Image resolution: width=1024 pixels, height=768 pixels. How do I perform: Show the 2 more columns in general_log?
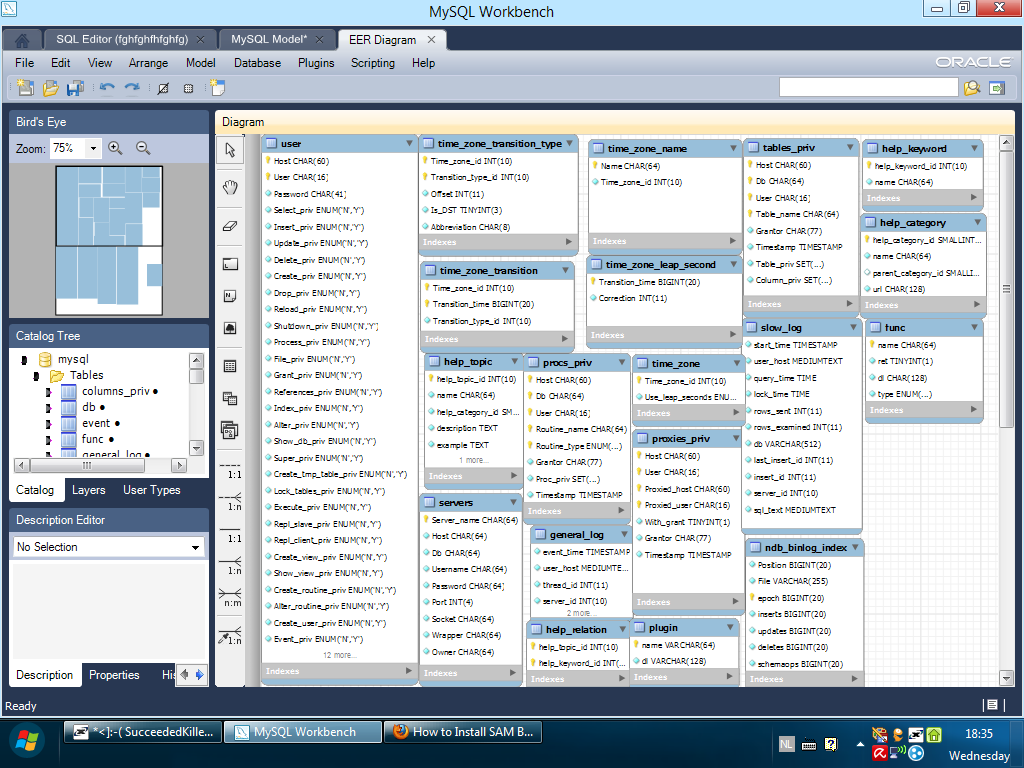[x=581, y=613]
